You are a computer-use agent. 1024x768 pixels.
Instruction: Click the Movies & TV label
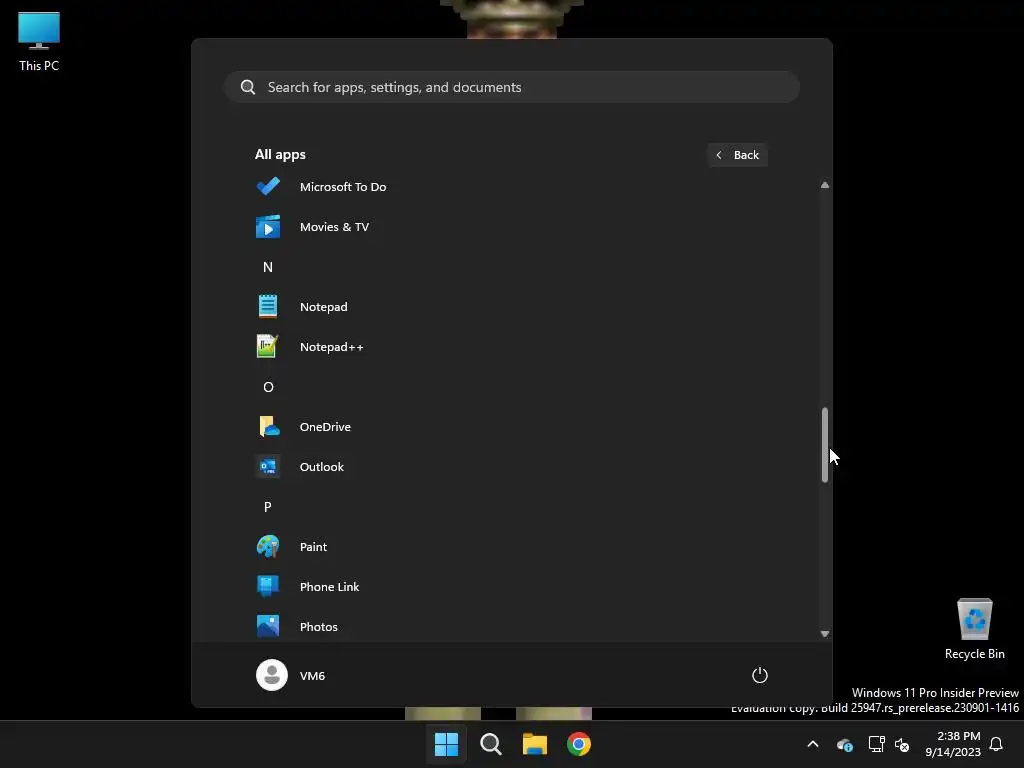click(x=334, y=227)
